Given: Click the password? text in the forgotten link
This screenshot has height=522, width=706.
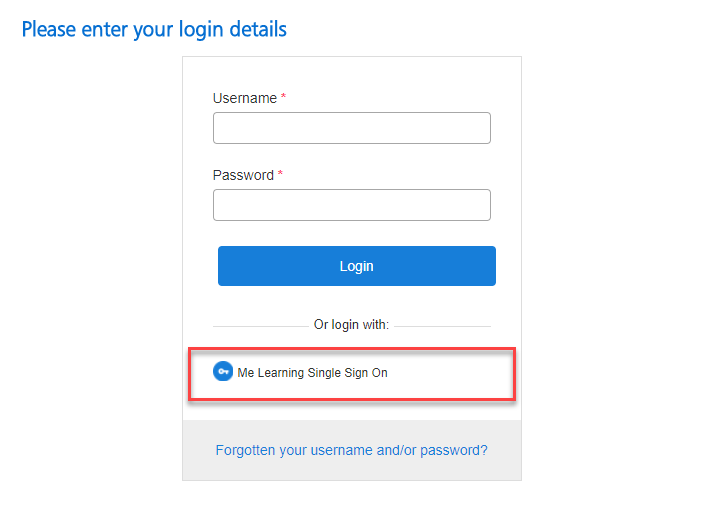Looking at the screenshot, I should 454,450.
